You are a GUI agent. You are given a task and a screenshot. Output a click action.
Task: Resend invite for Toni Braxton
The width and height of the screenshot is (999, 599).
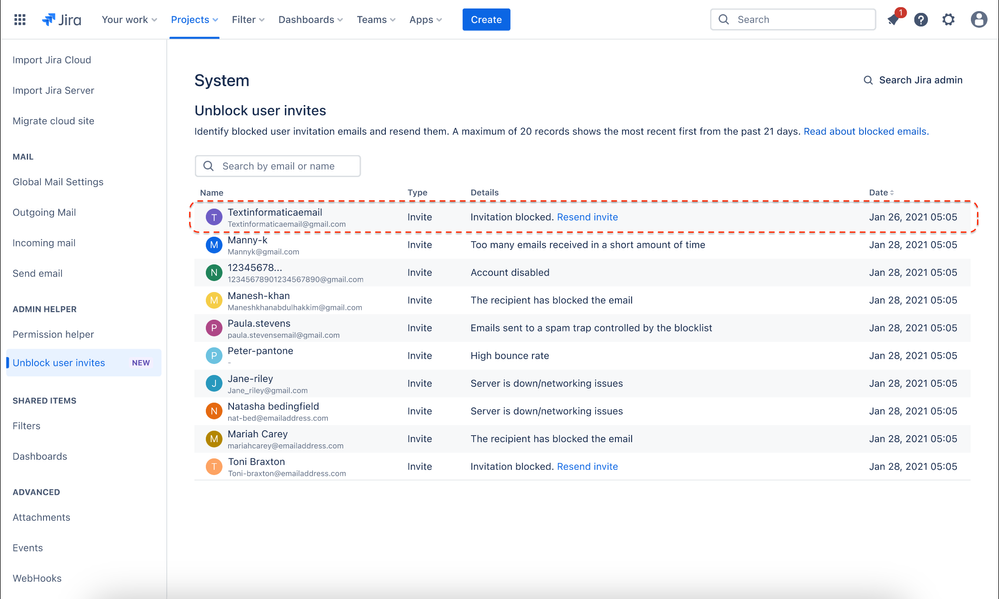tap(587, 466)
